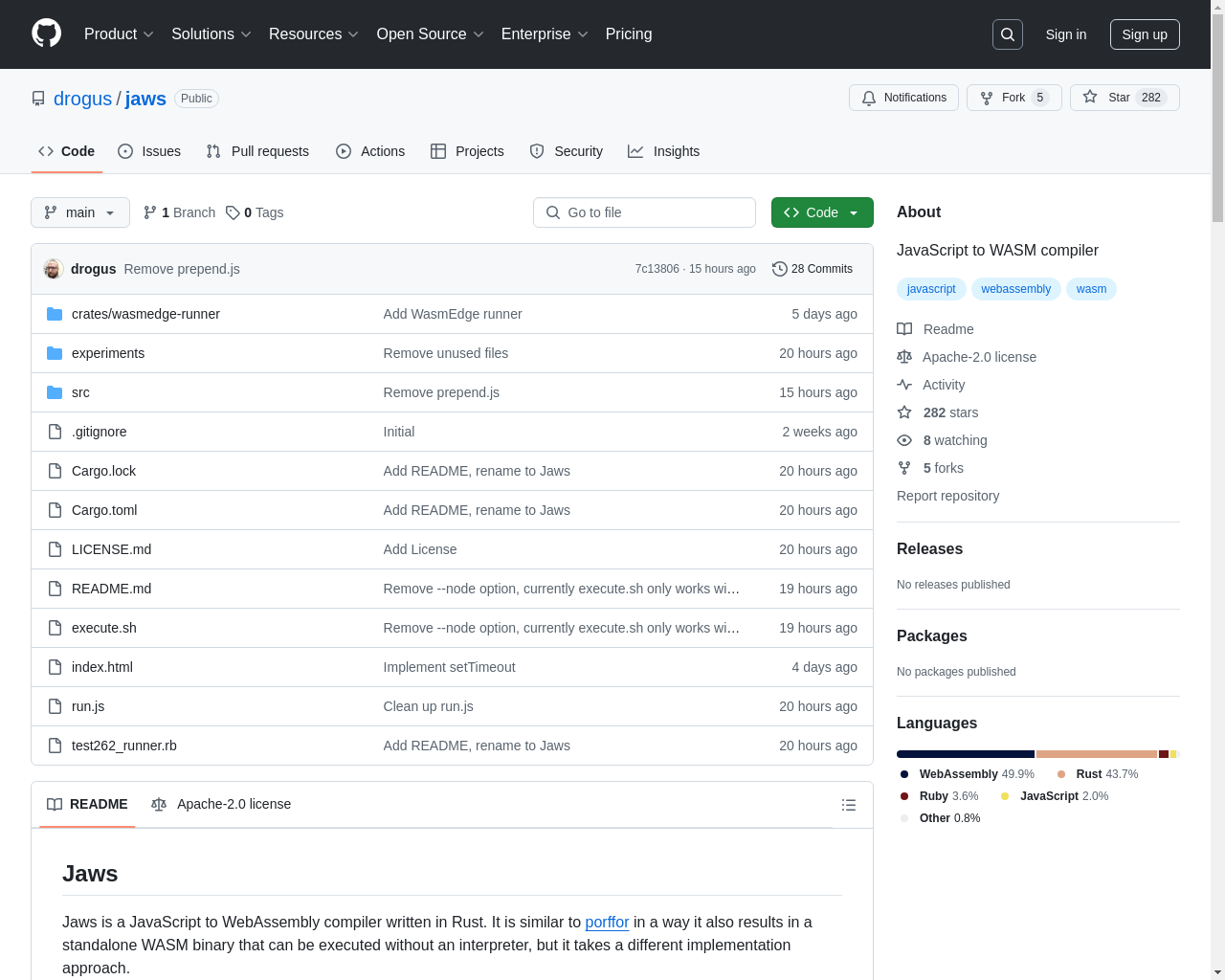1225x980 pixels.
Task: Click the Ruby language color dot
Action: tap(904, 796)
